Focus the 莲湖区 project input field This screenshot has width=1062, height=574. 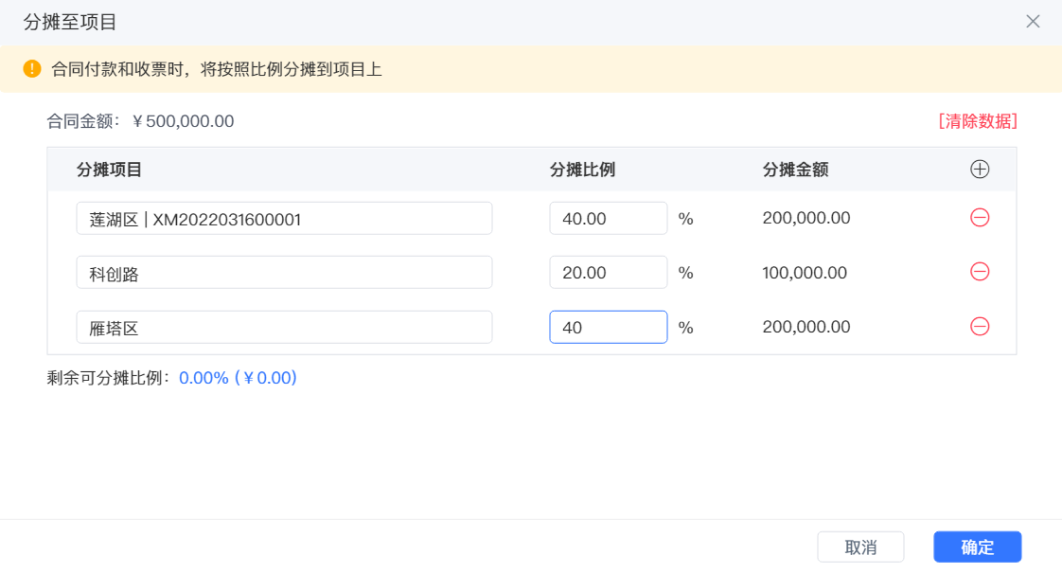click(x=284, y=218)
